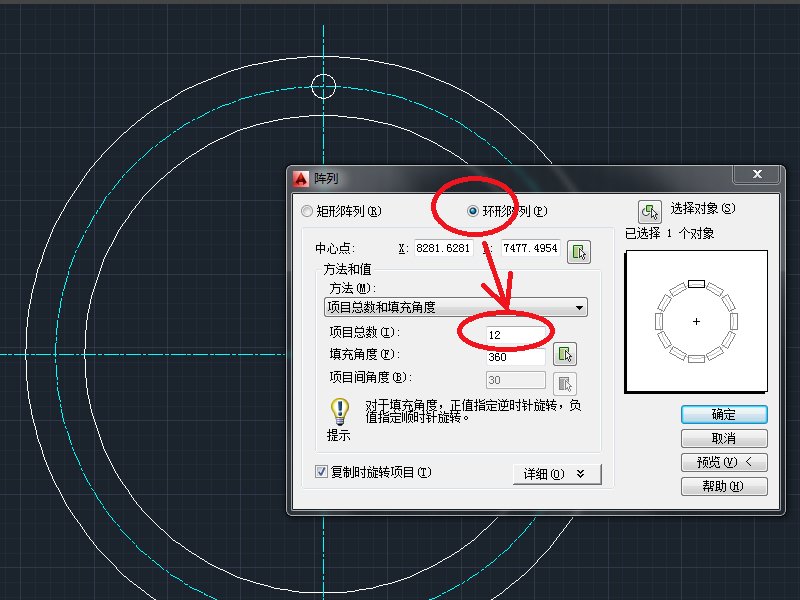
Task: Click the 帮助 button
Action: pyautogui.click(x=723, y=486)
